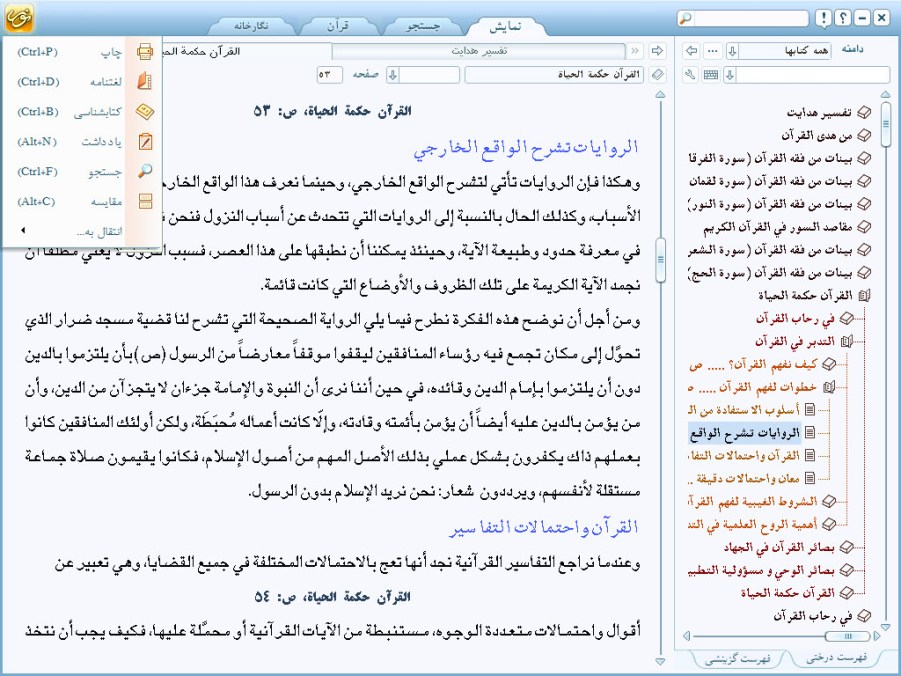
Task: Click the left arrow icon in the دامنه panel
Action: tap(692, 51)
